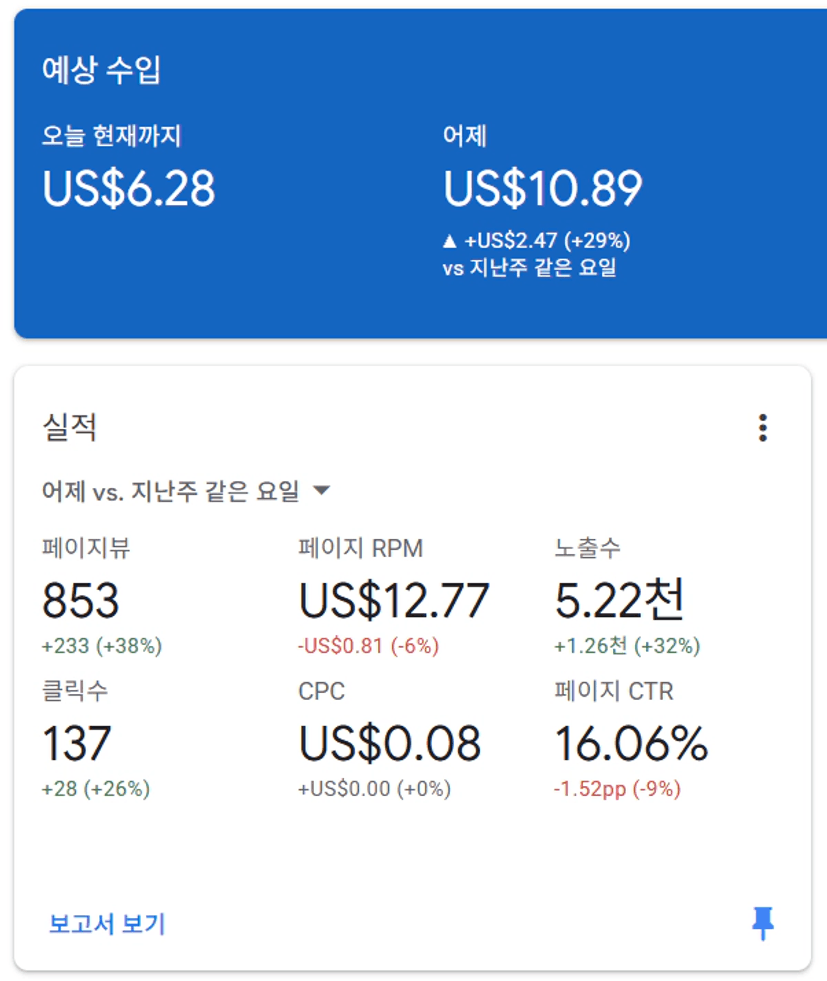827x981 pixels.
Task: Click yesterday's earnings US$10.89
Action: pos(542,188)
